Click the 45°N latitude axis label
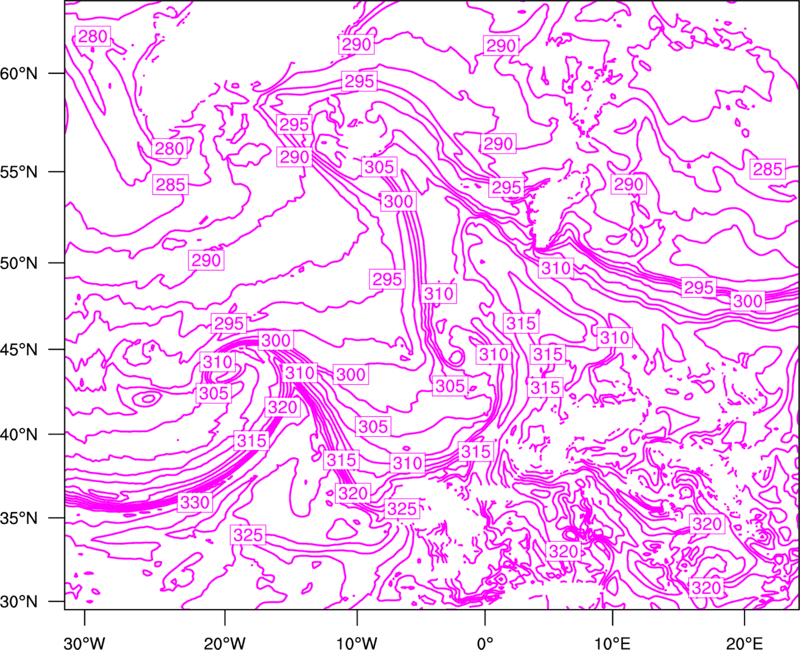Screen dimensions: 800x650 (x=19, y=349)
